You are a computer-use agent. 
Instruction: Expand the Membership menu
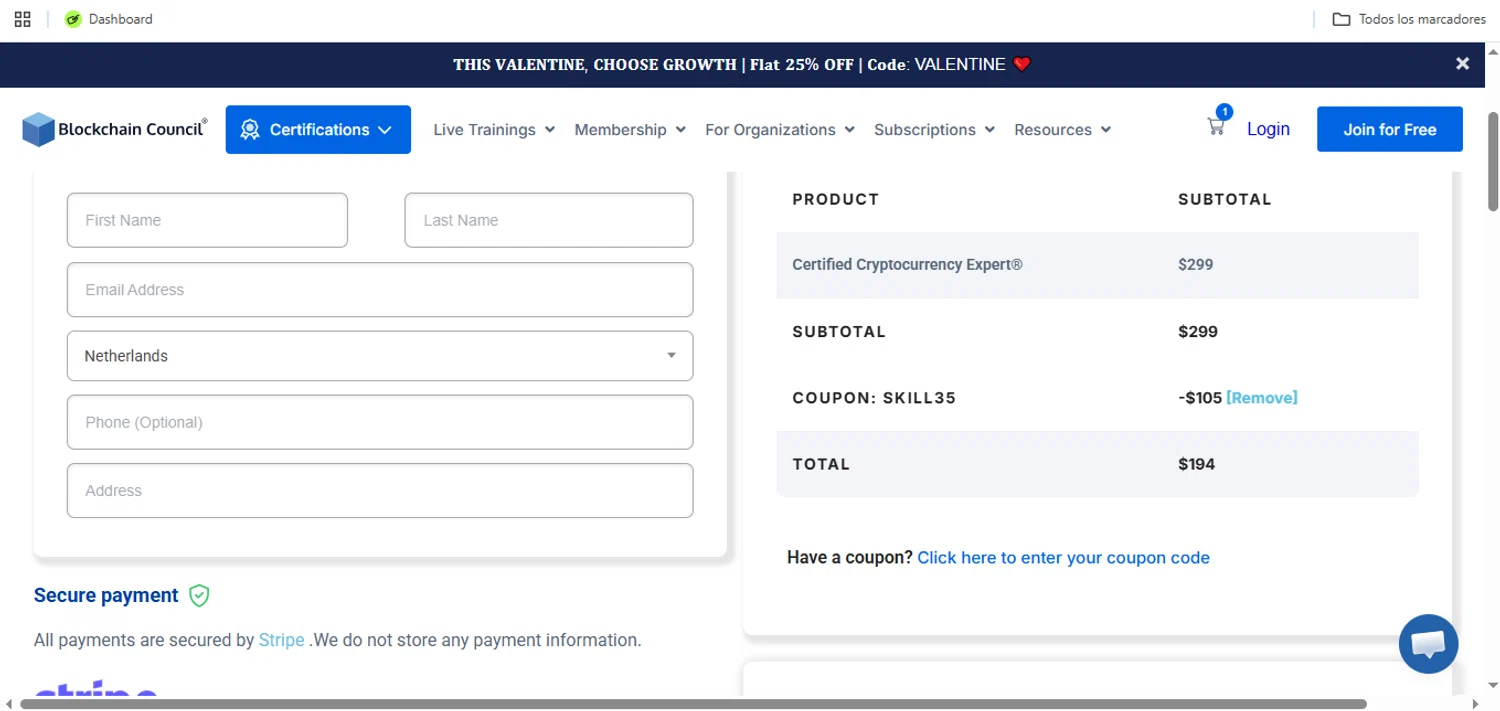[630, 130]
